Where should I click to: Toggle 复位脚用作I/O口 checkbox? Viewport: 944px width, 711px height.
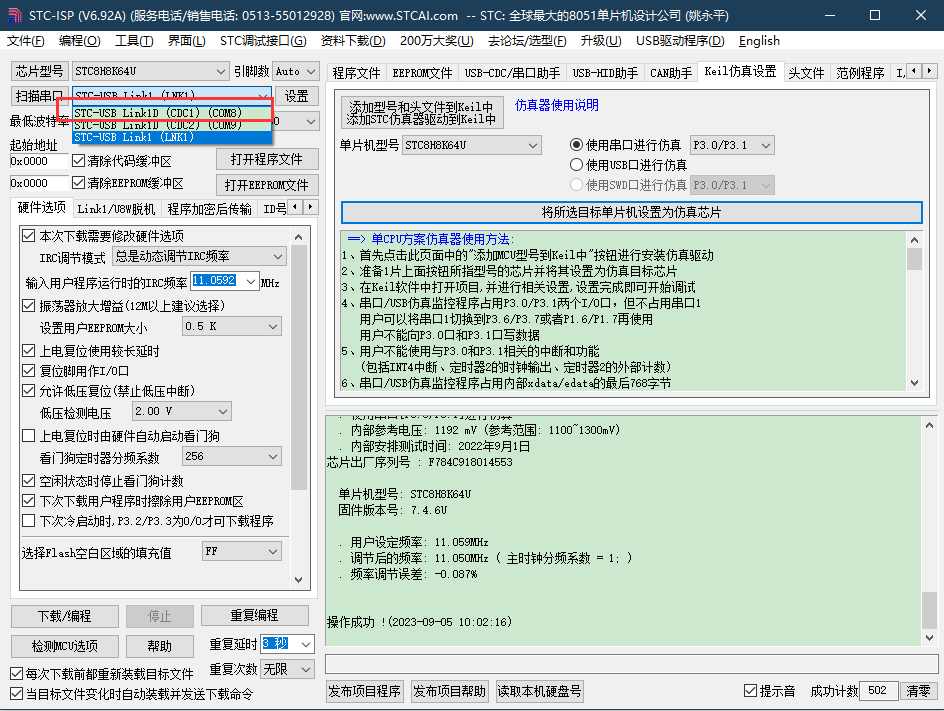click(x=28, y=370)
